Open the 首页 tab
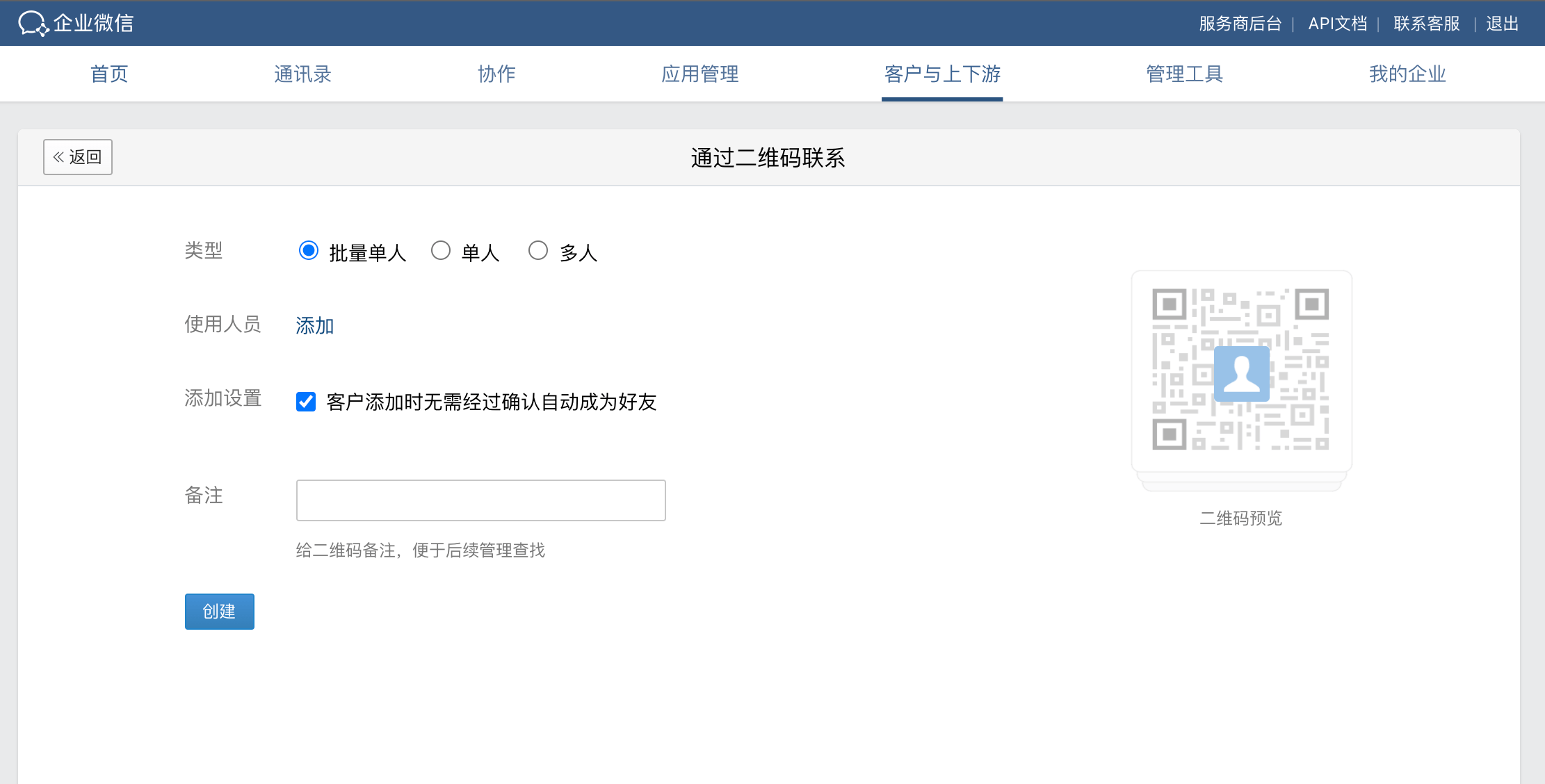This screenshot has height=784, width=1545. click(109, 74)
